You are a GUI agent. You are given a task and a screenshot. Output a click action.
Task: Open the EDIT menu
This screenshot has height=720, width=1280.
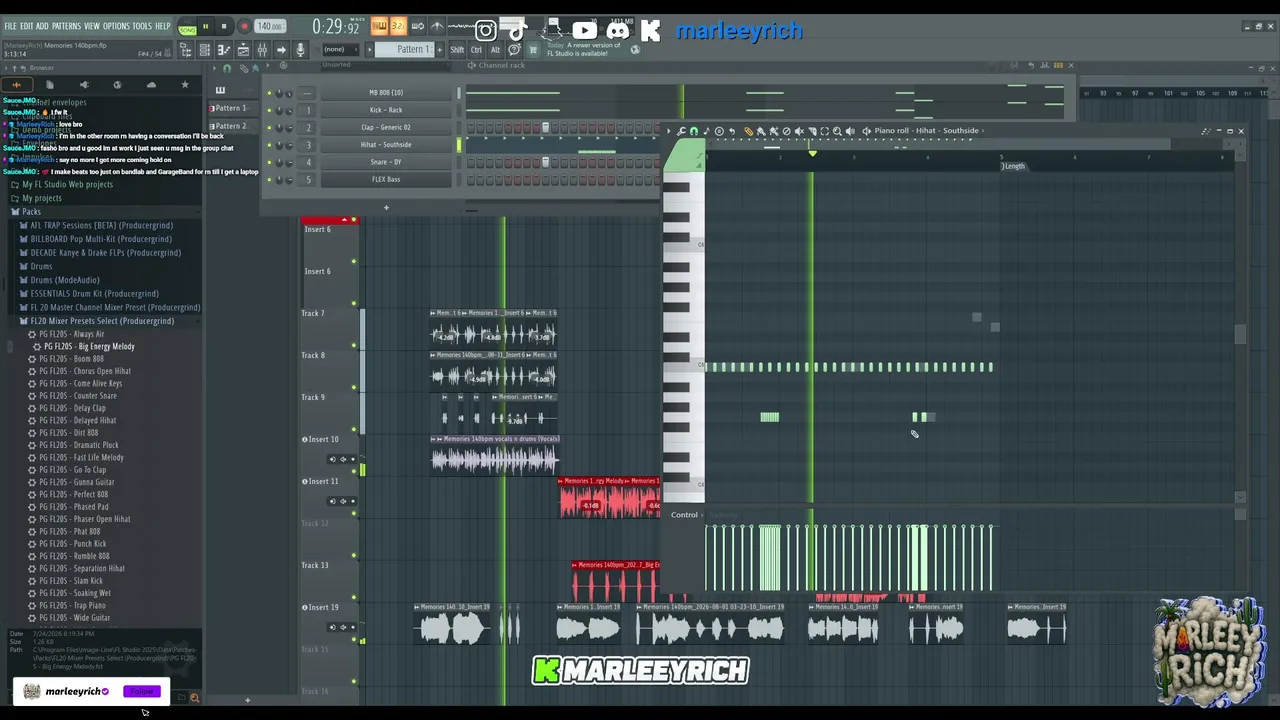click(27, 27)
